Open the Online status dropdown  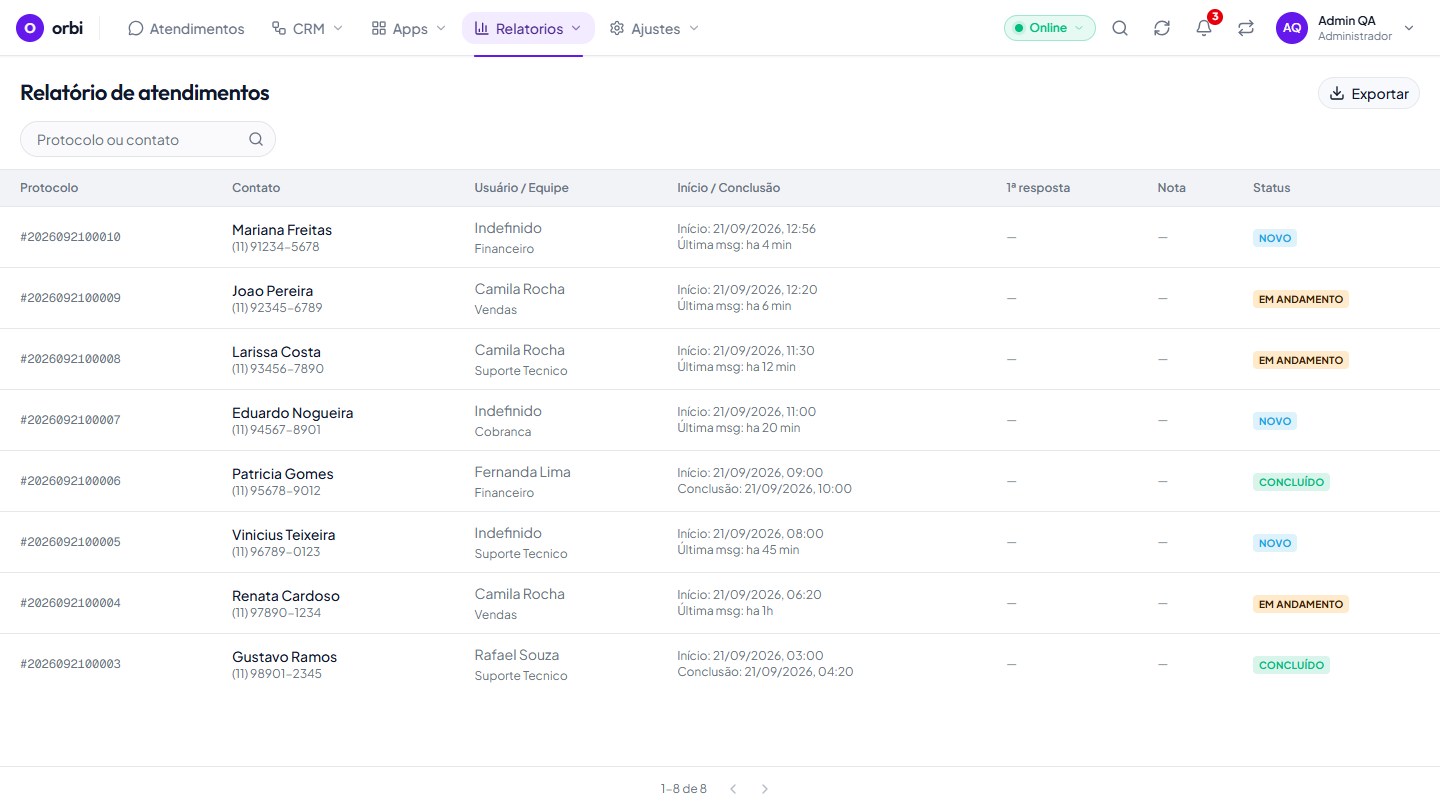(1050, 28)
